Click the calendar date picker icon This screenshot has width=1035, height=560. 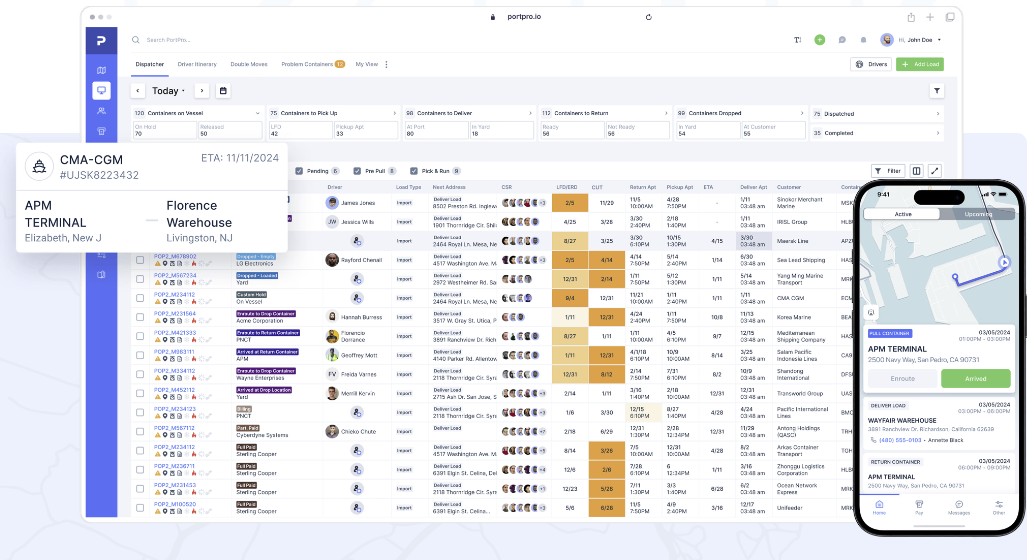point(223,91)
